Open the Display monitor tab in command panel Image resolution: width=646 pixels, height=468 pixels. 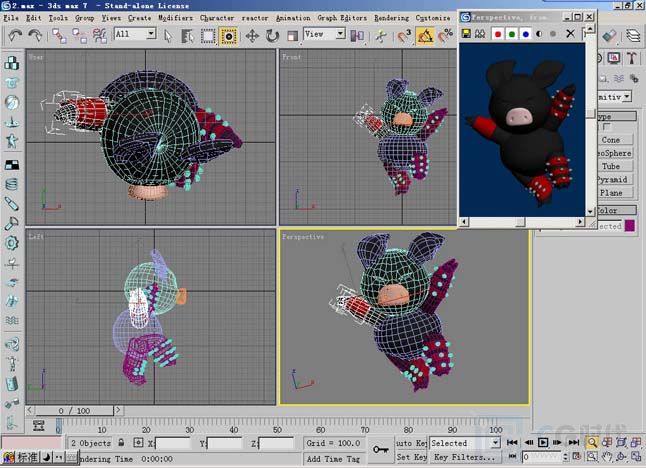tap(614, 58)
